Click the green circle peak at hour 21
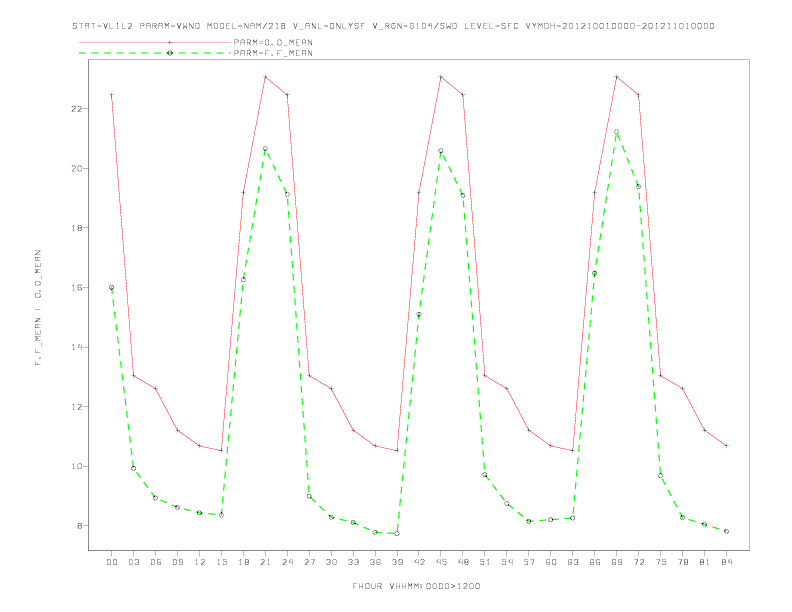Image resolution: width=792 pixels, height=612 pixels. click(265, 149)
